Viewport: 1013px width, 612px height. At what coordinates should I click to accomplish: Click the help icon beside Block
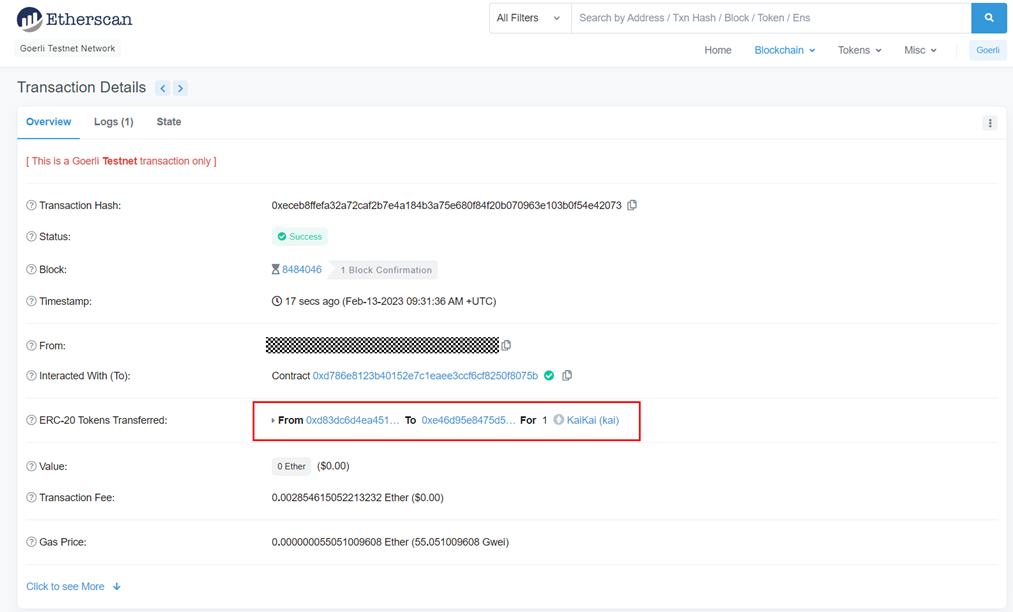tap(31, 269)
